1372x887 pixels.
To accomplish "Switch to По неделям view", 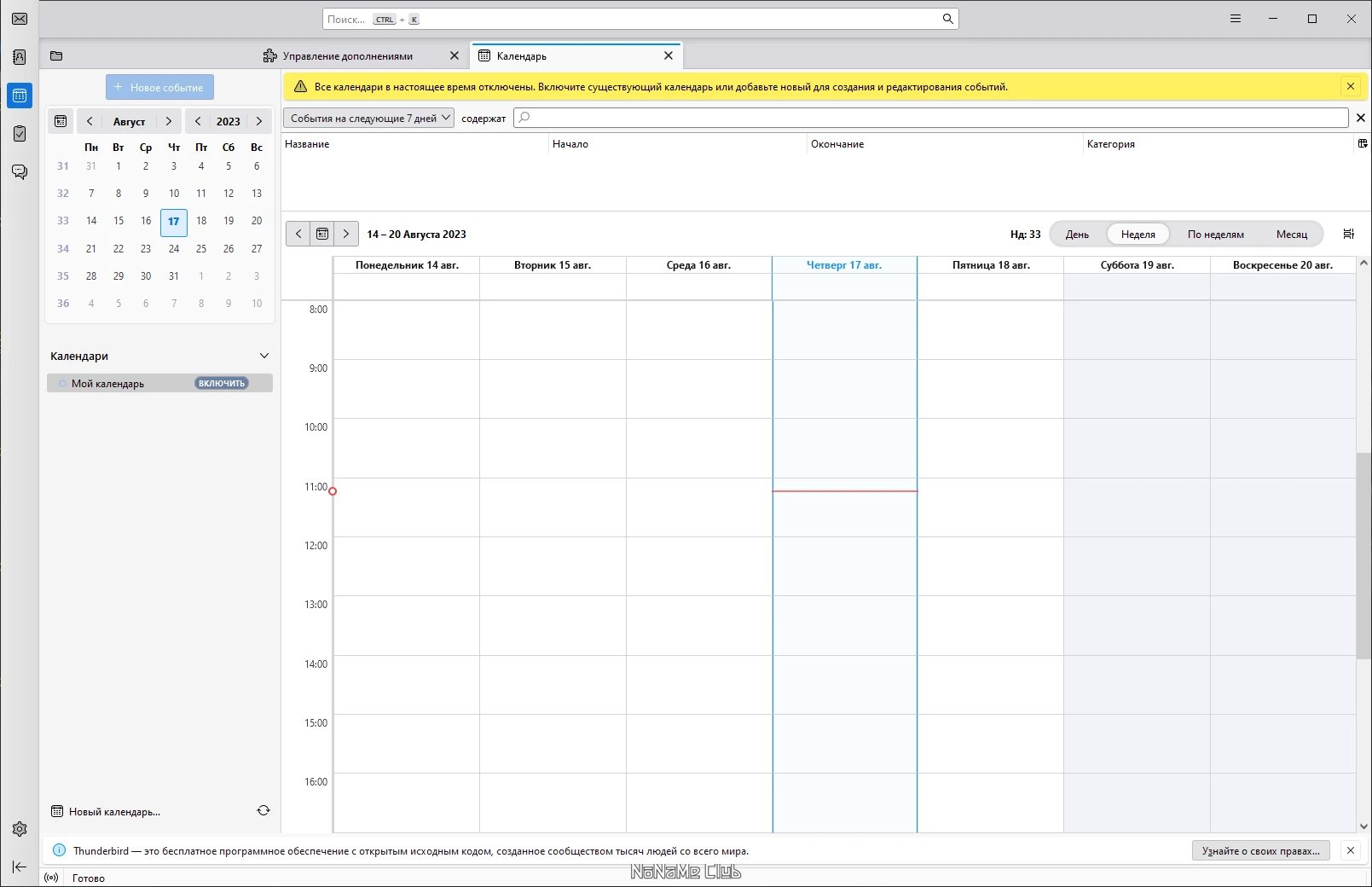I will [x=1216, y=234].
